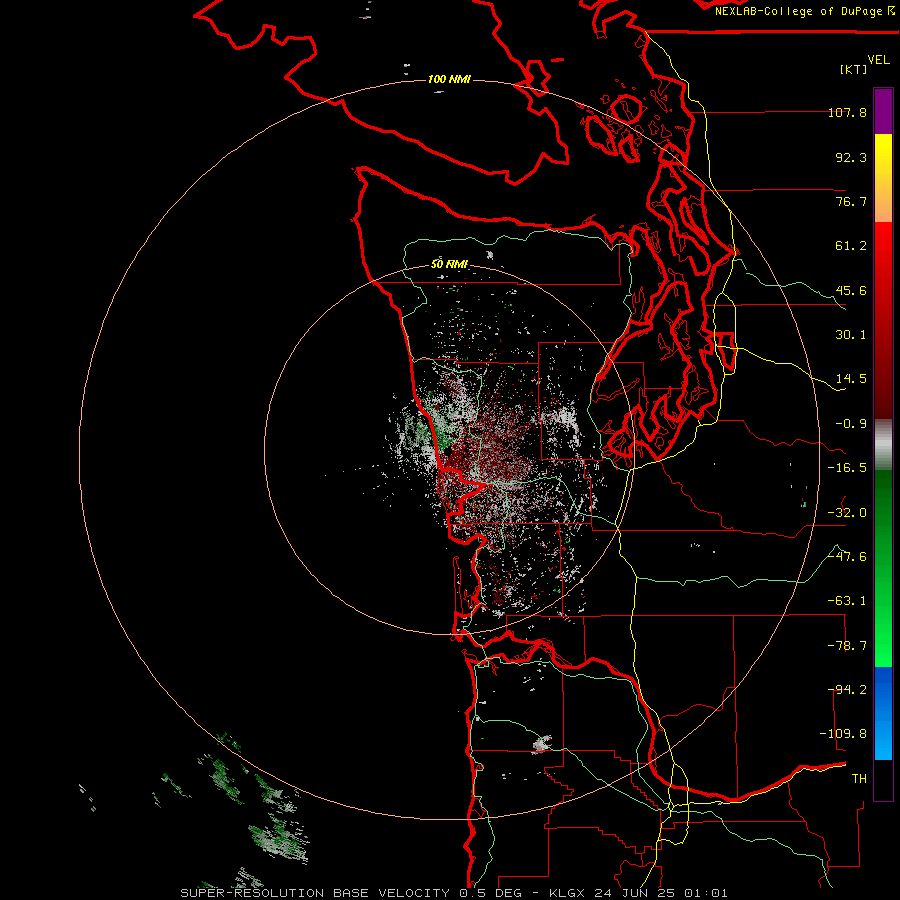Pick the dark TH segment of the scale
900x900 pixels.
(x=883, y=780)
